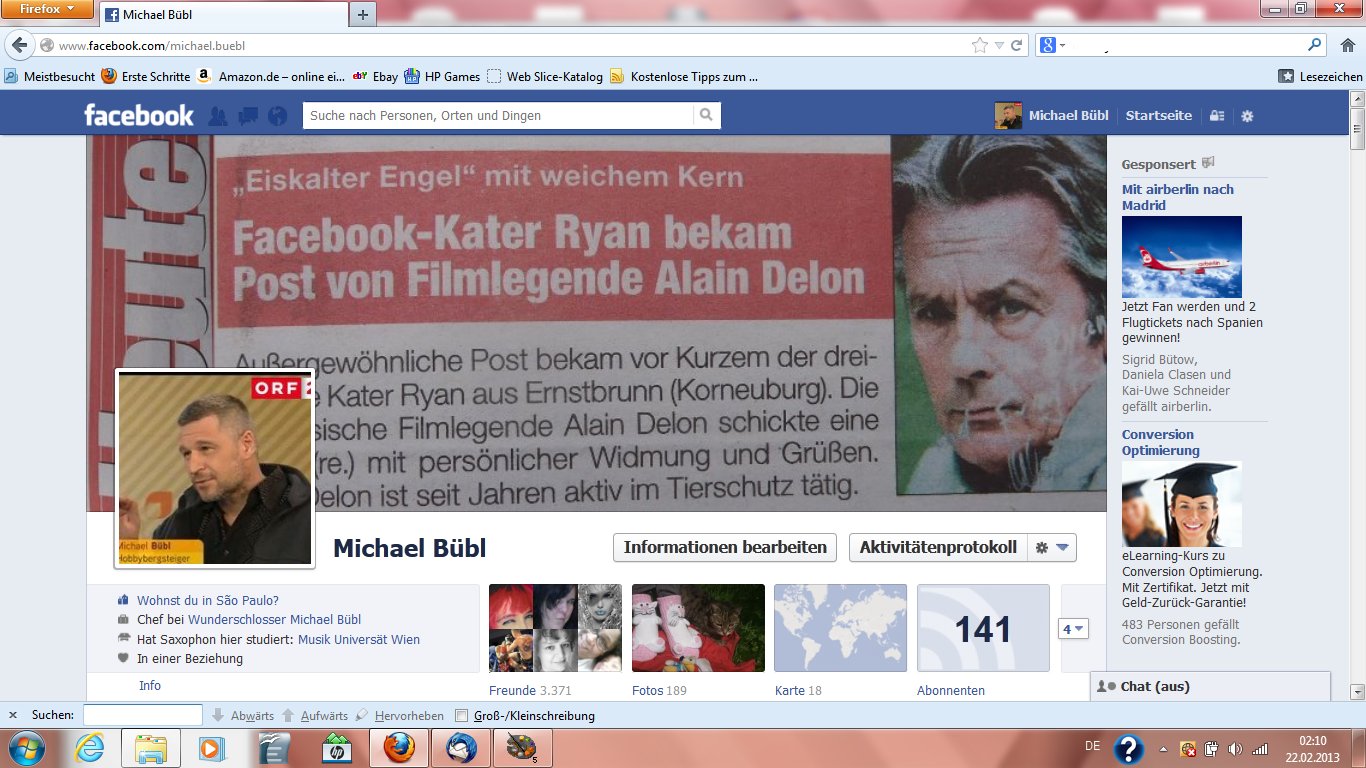This screenshot has height=768, width=1366.
Task: Open Kostenlose Tipps feed bookmark
Action: [684, 76]
